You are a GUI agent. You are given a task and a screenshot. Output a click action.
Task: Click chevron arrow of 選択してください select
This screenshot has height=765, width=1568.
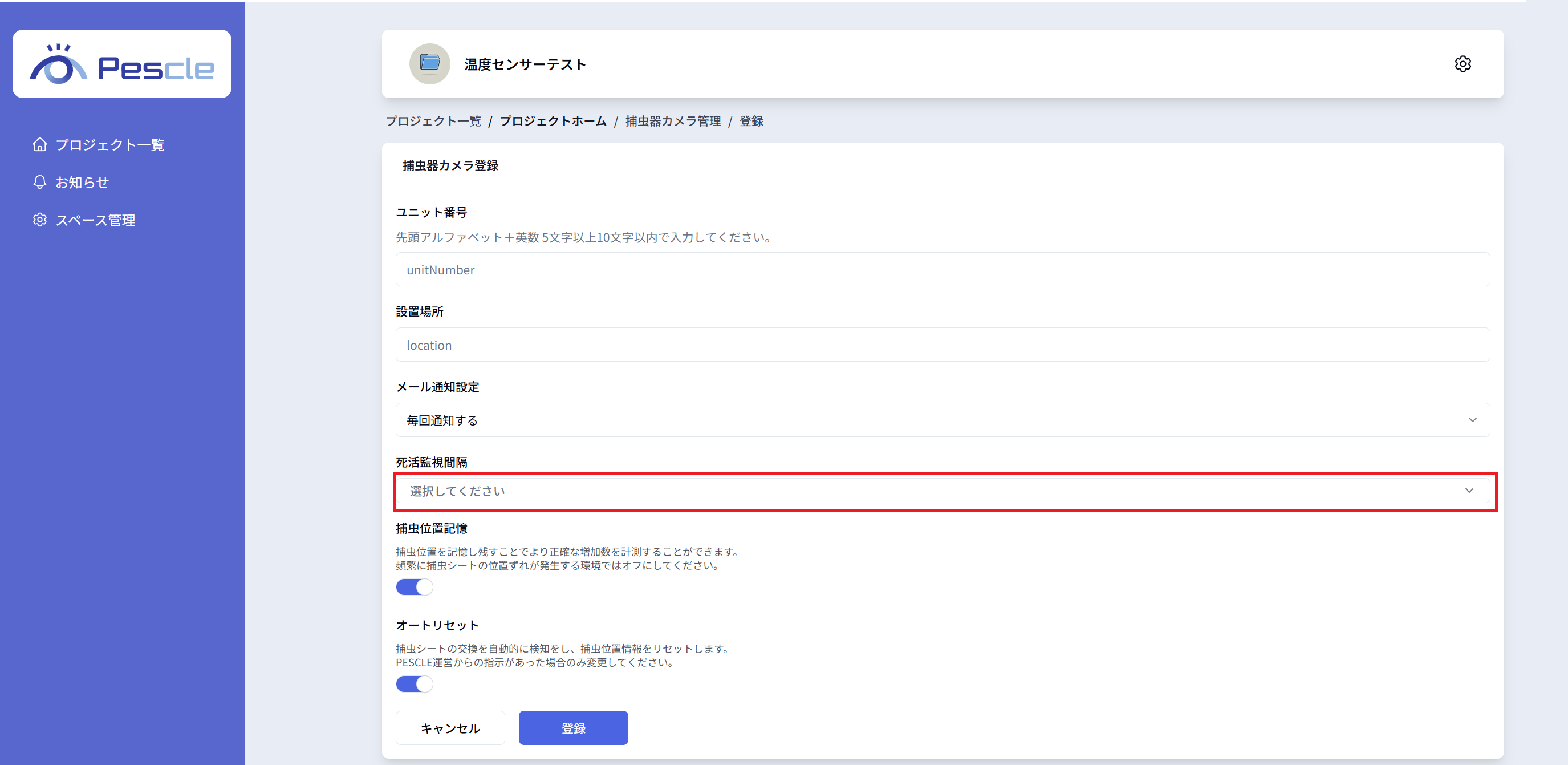pyautogui.click(x=1469, y=491)
